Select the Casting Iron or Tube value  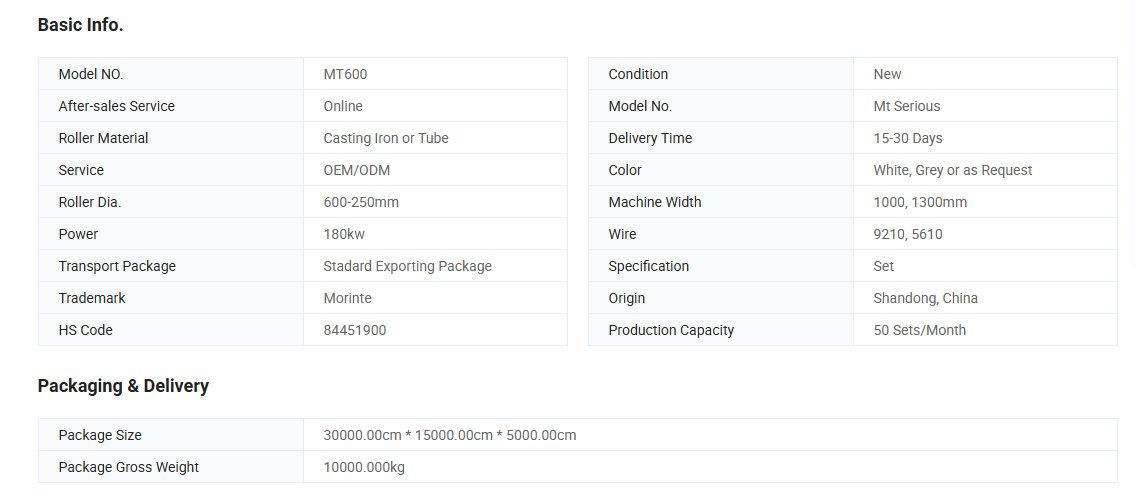pos(386,138)
